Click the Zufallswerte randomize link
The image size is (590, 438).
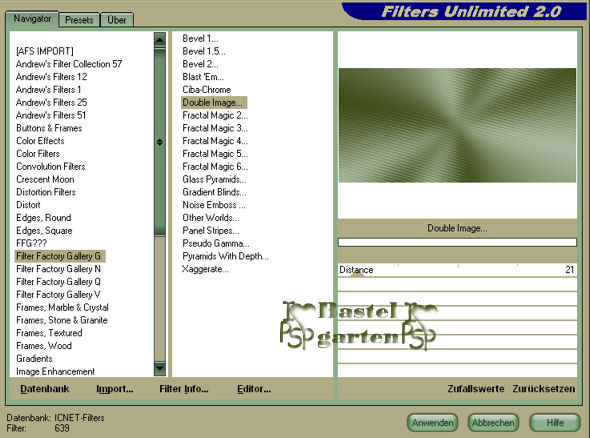[x=476, y=389]
